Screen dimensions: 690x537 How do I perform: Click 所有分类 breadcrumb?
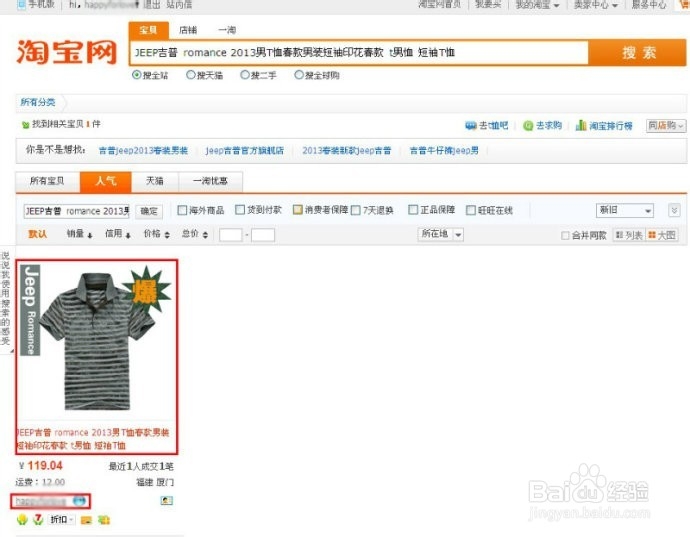[38, 103]
